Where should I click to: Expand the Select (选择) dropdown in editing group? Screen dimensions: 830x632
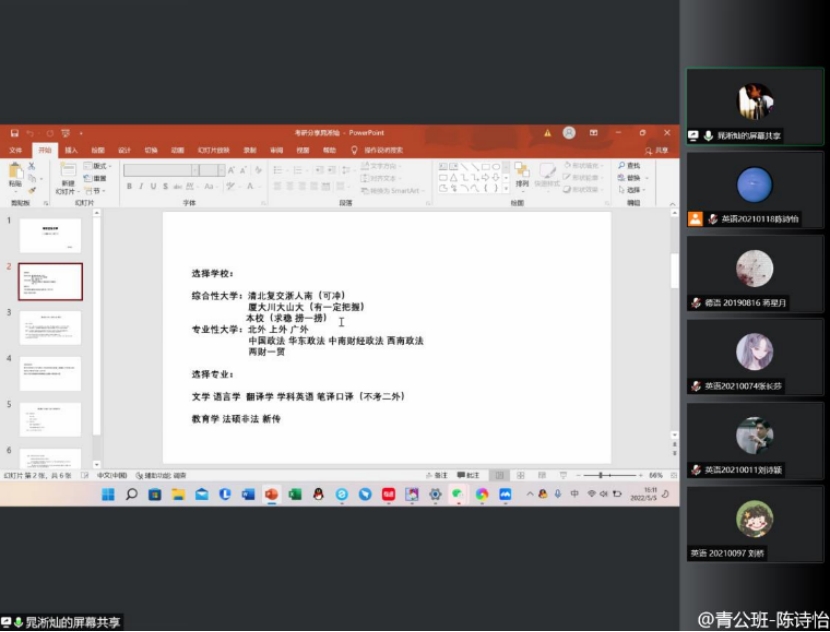[632, 189]
